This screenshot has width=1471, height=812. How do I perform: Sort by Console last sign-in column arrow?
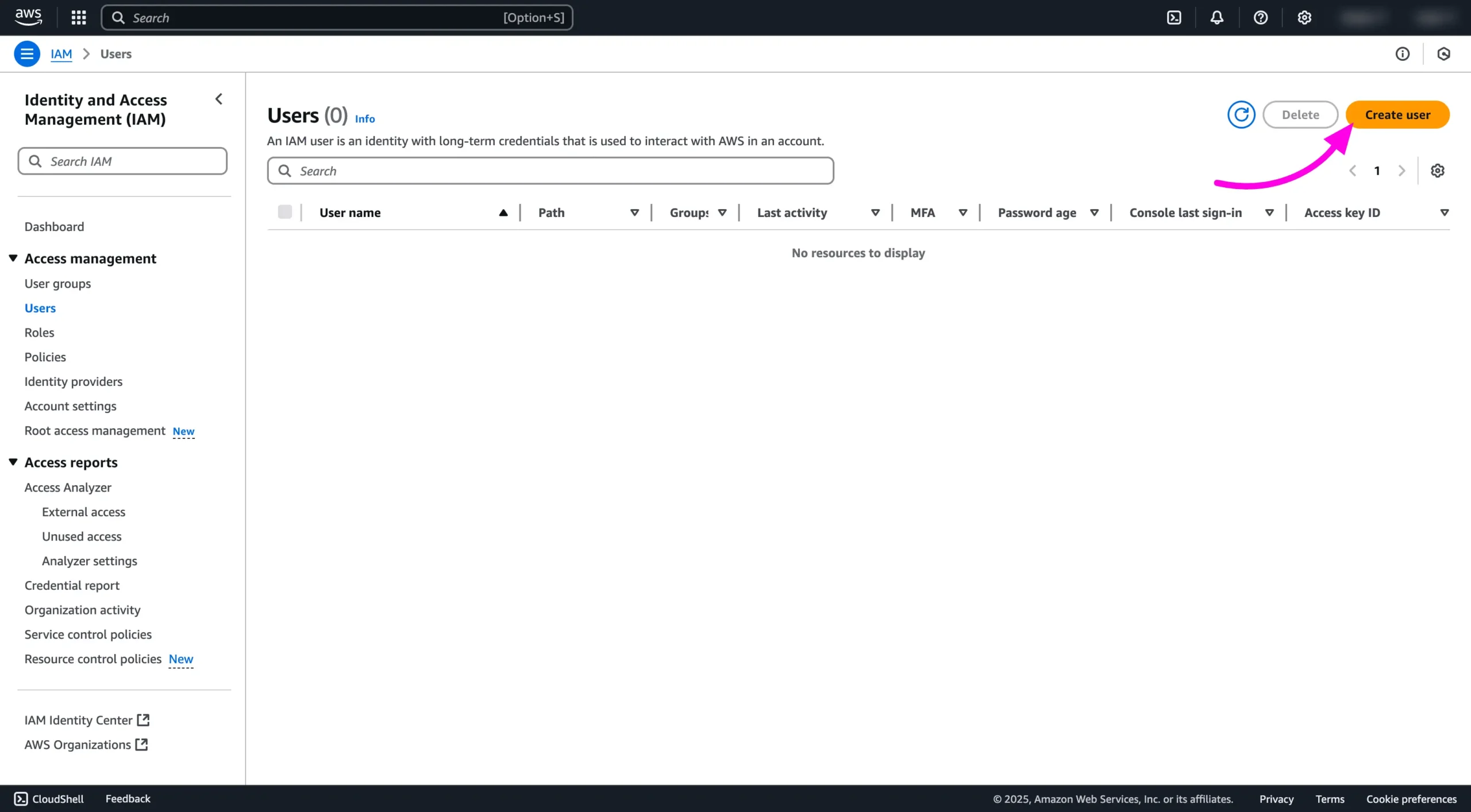click(x=1269, y=213)
